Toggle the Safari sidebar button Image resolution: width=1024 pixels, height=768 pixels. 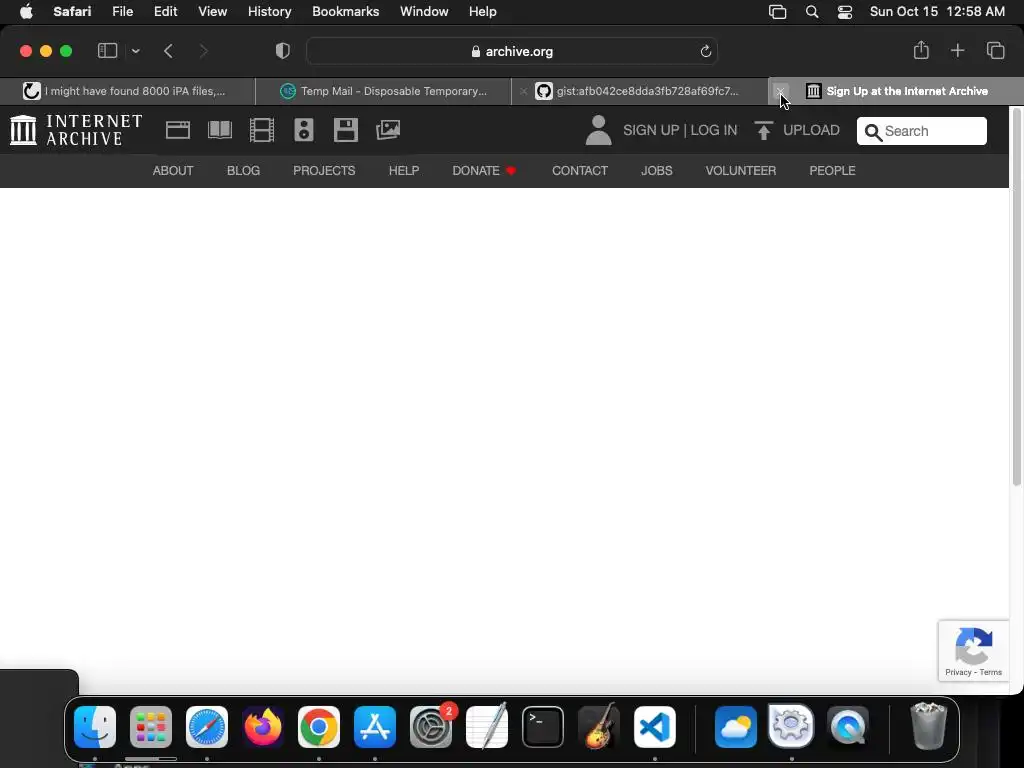click(x=107, y=51)
